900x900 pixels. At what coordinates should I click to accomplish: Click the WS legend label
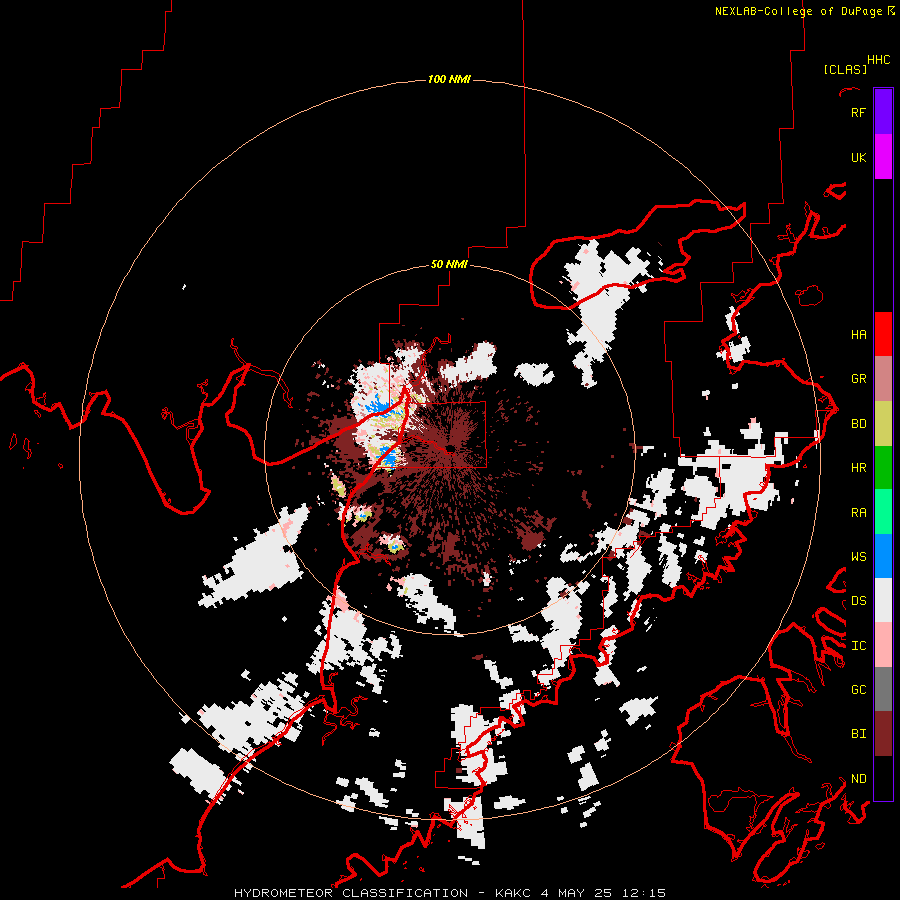pos(858,557)
